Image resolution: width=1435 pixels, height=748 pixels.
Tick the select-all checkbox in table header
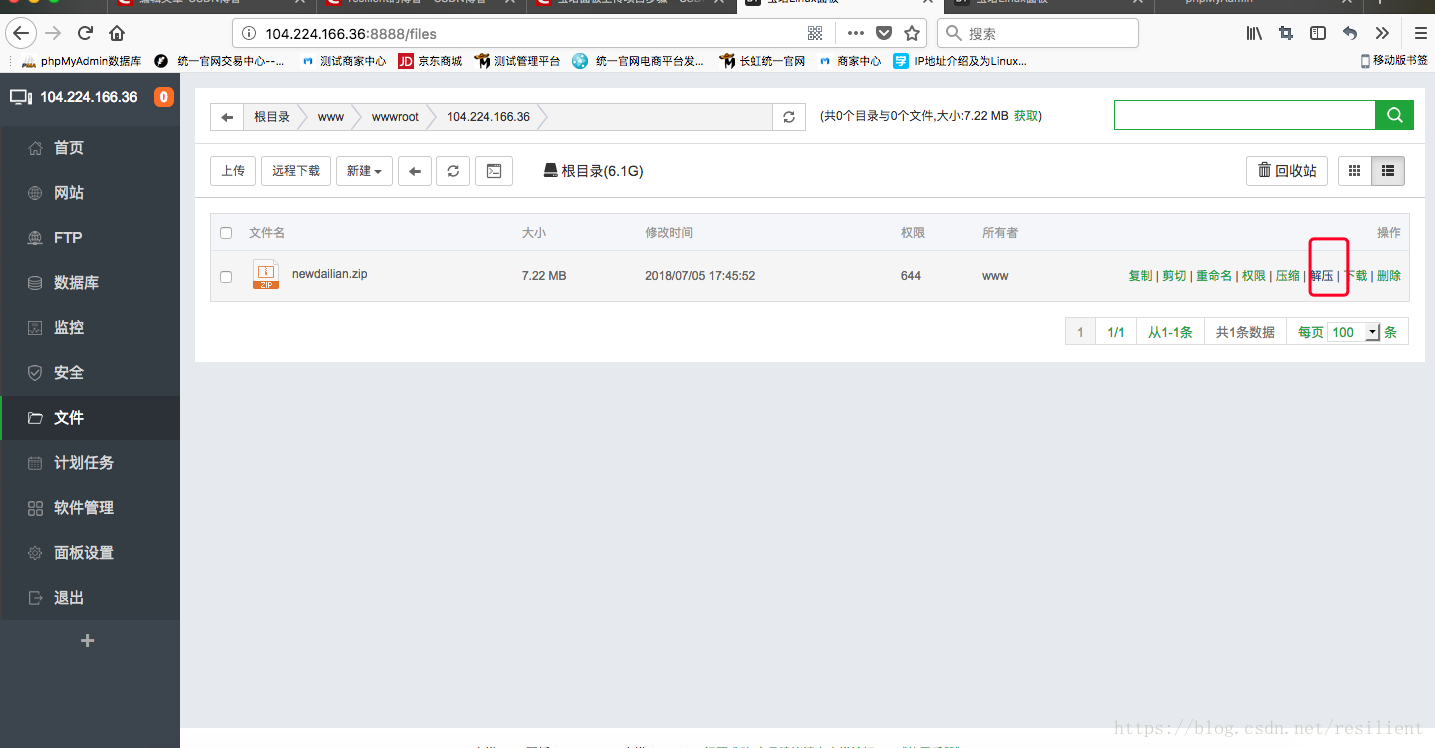[x=226, y=233]
